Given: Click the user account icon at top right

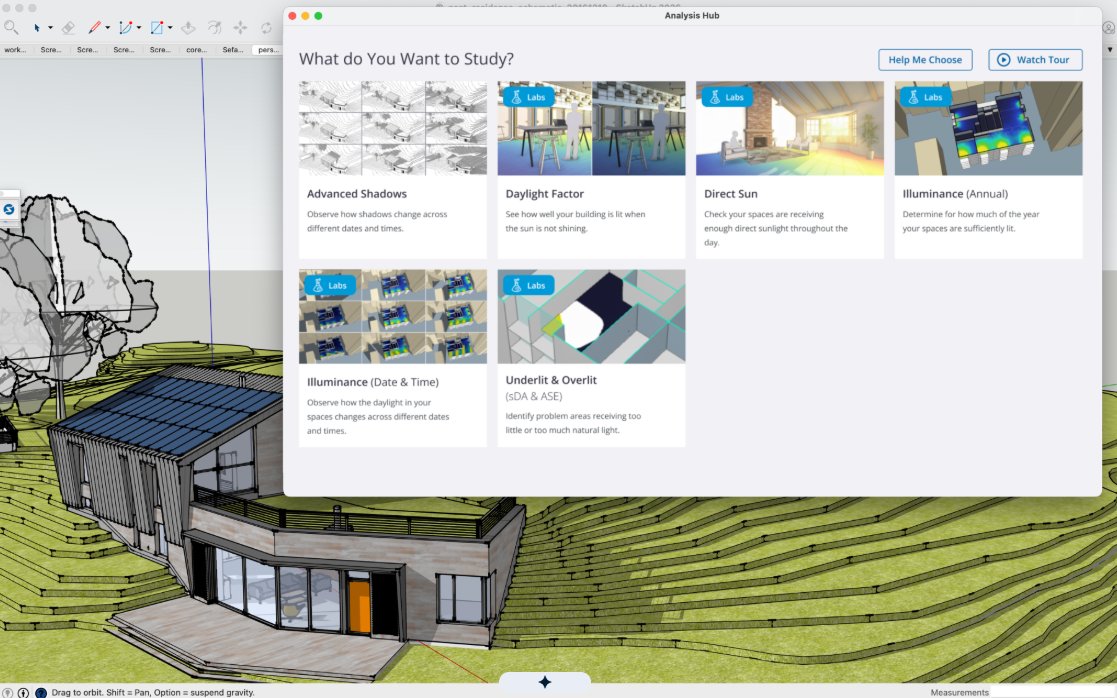Looking at the screenshot, I should click(x=1109, y=28).
